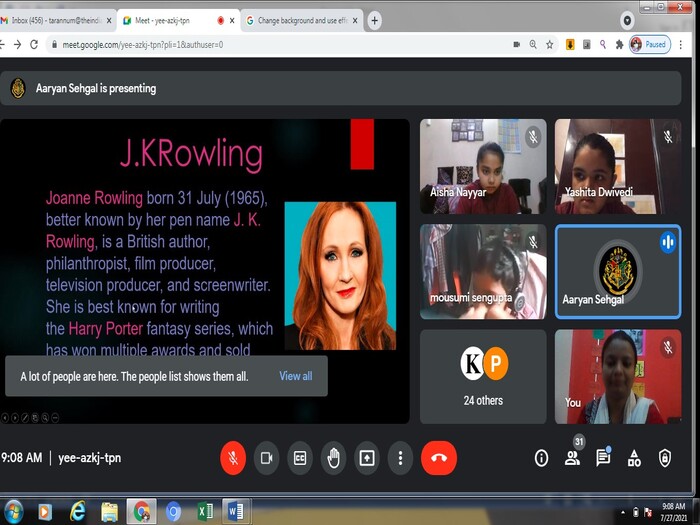Image resolution: width=700 pixels, height=525 pixels.
Task: Select Yashita Dwivedi's video tile
Action: (x=618, y=166)
